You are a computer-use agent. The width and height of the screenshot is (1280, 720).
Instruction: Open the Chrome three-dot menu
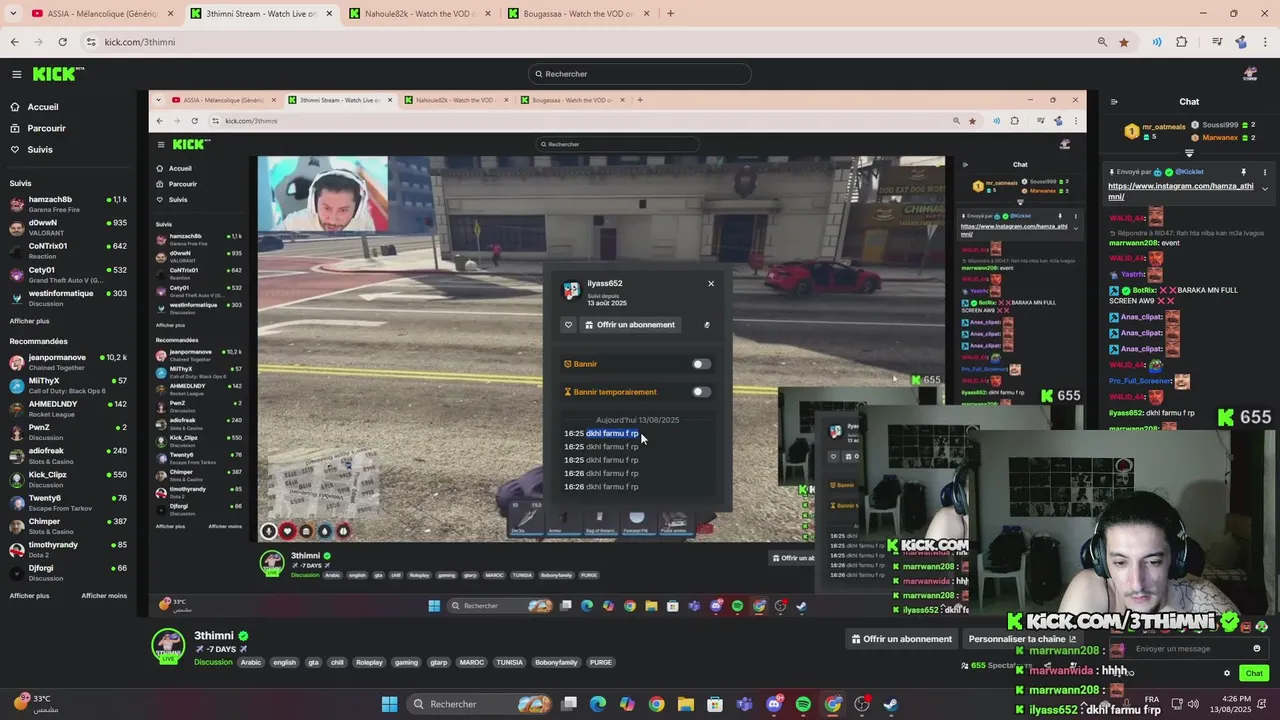(x=1265, y=42)
